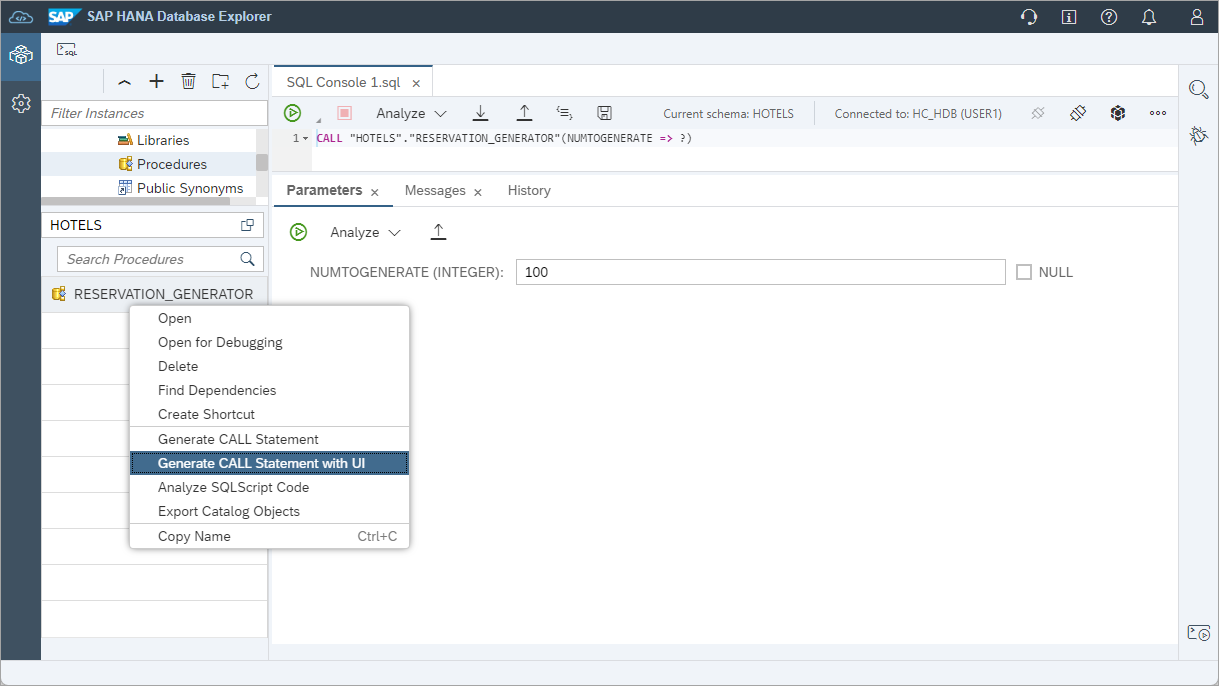Close the Parameters tab
This screenshot has height=686, width=1219.
(x=375, y=191)
